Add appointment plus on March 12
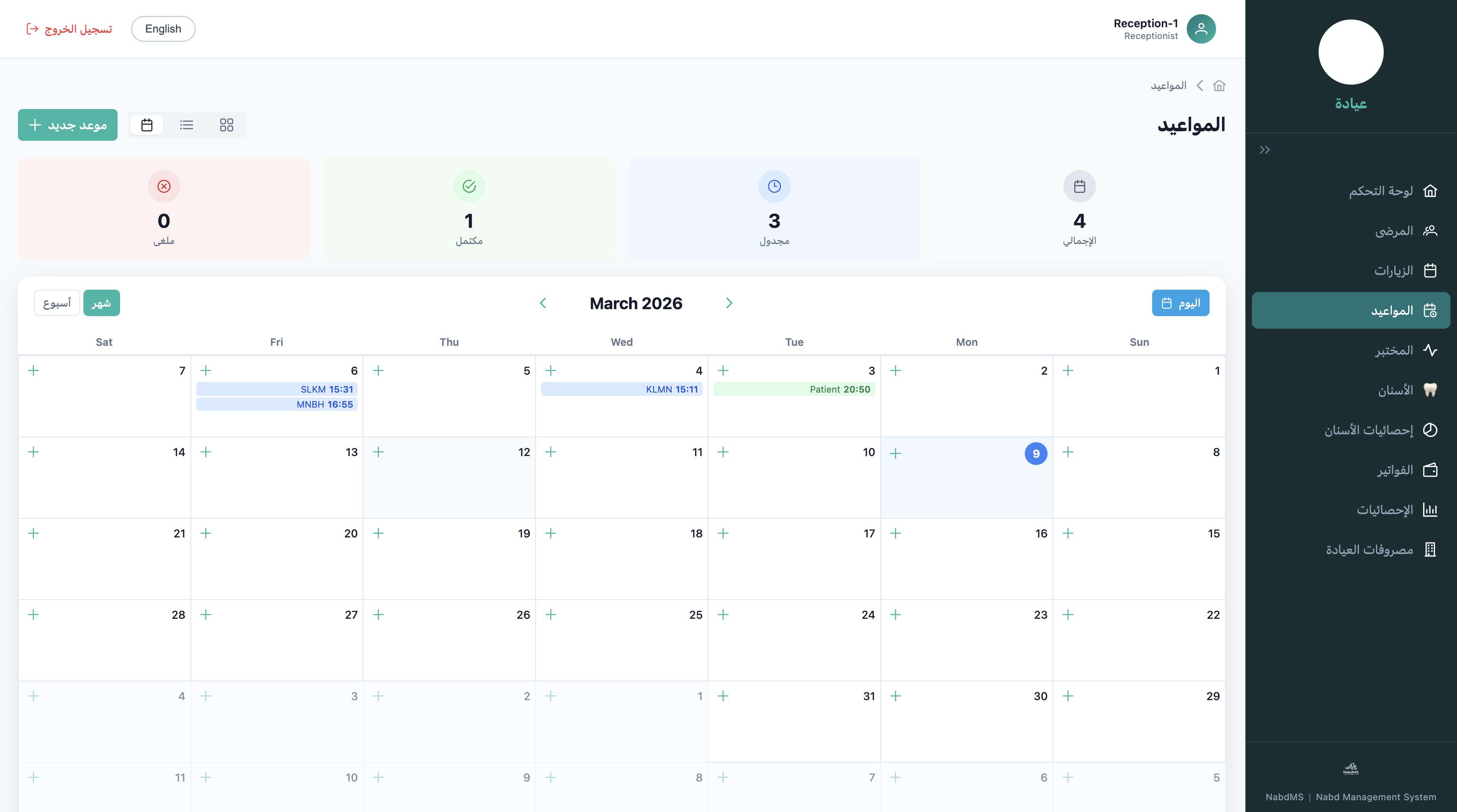 click(x=378, y=452)
